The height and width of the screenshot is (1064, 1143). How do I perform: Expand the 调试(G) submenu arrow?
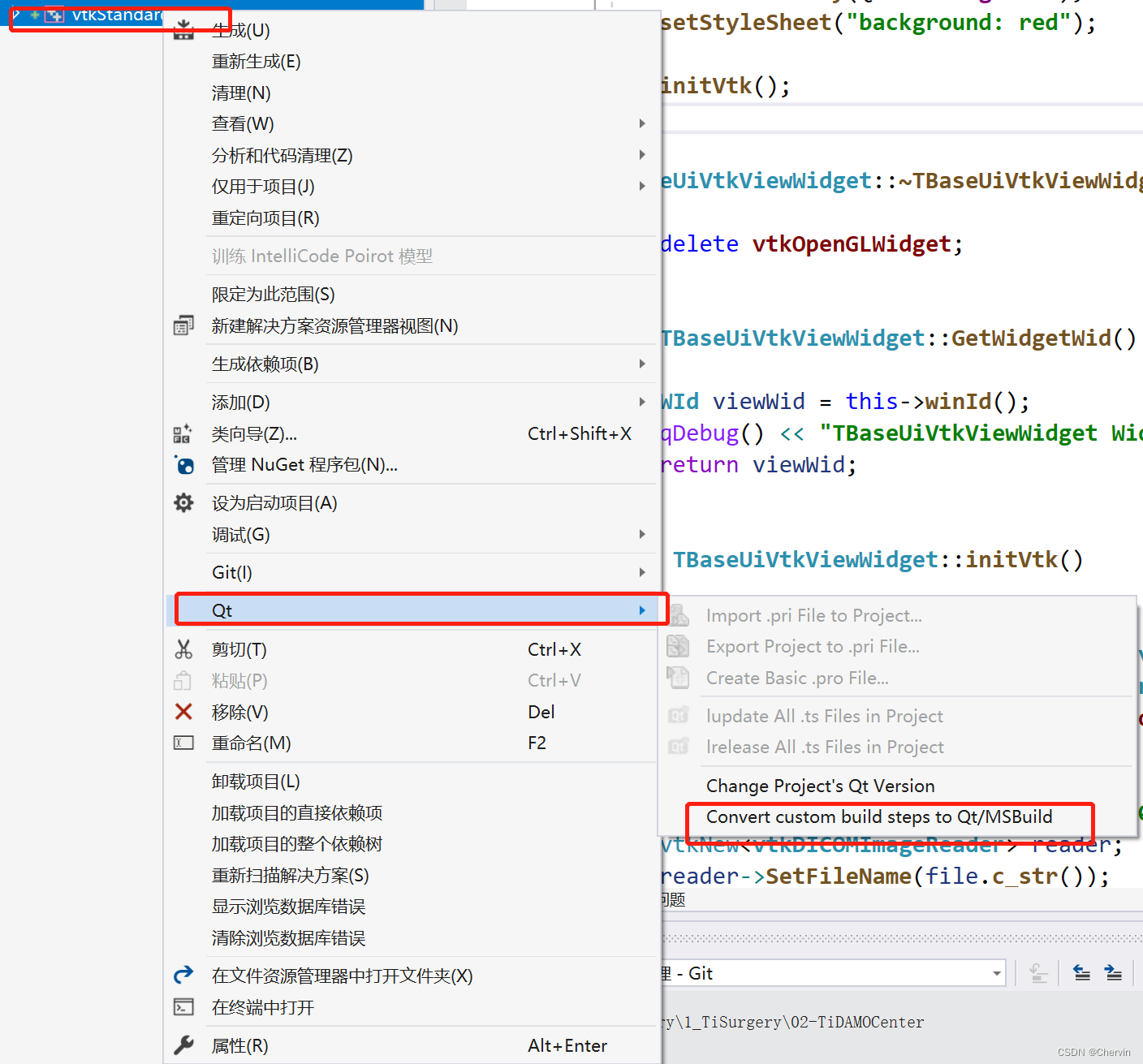tap(642, 534)
